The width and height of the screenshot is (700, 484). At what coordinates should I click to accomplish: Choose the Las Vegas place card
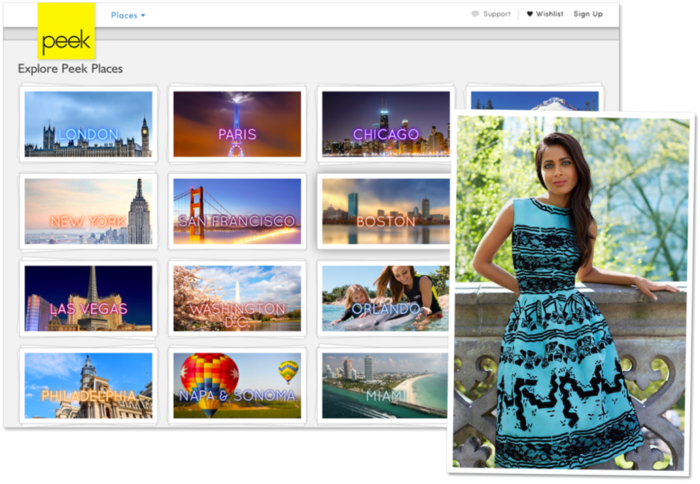[x=88, y=298]
